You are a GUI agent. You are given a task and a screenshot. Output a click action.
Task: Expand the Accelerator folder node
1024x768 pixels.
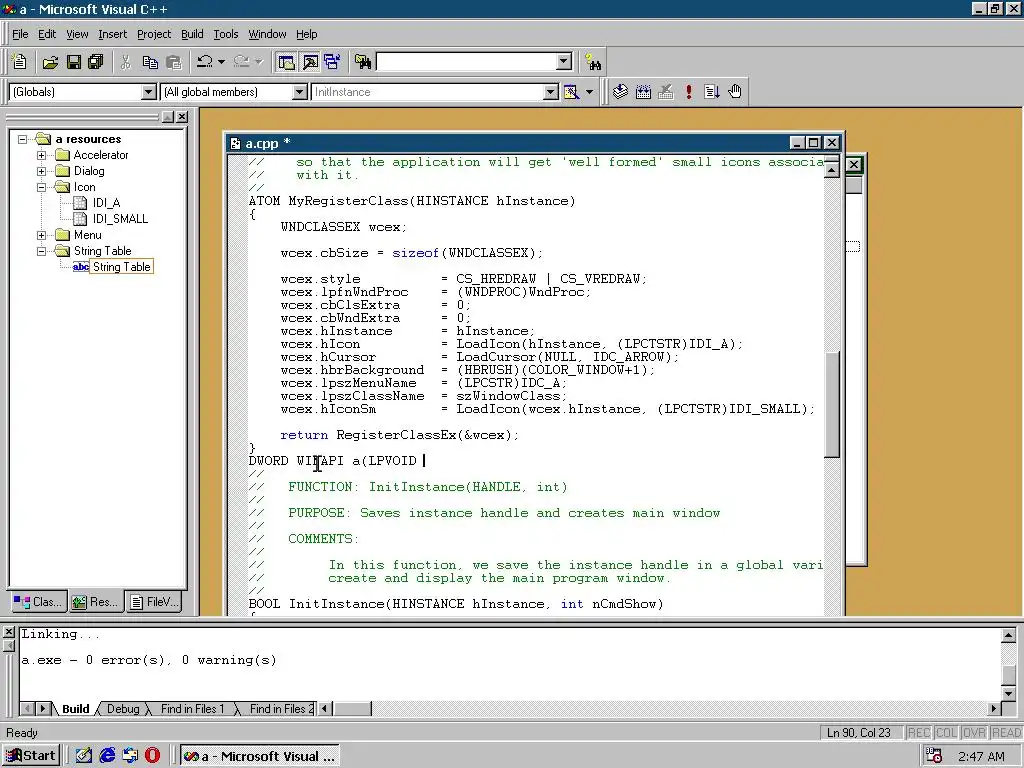41,155
